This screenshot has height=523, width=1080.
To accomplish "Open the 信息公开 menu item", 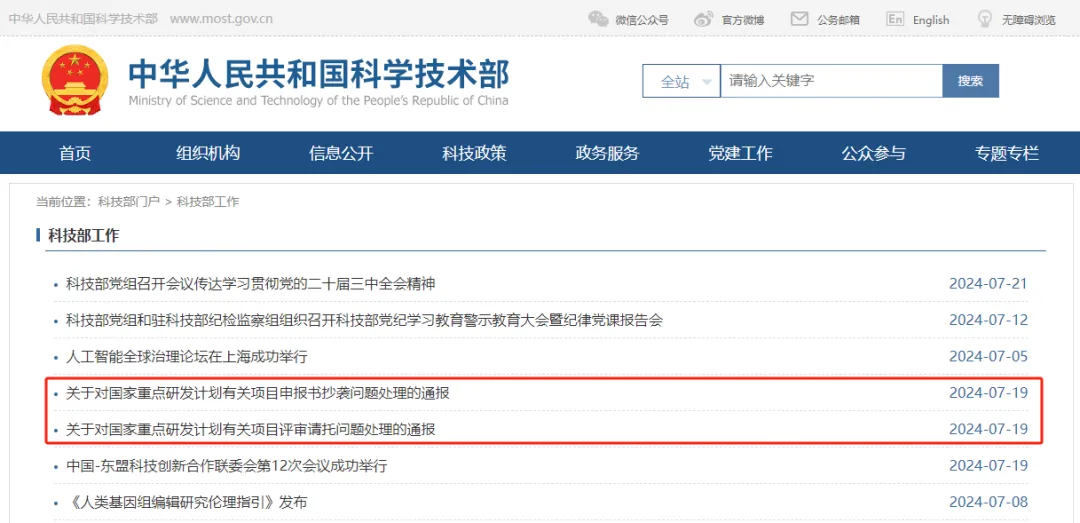I will [341, 153].
